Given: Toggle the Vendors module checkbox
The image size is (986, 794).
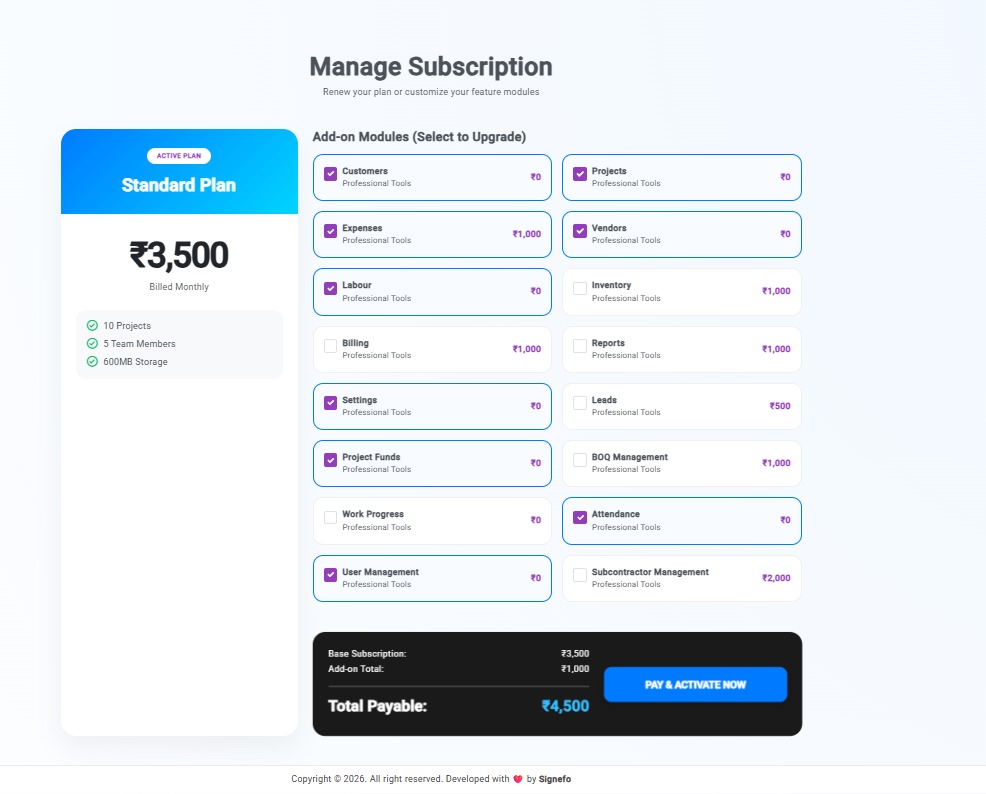Looking at the screenshot, I should click(x=580, y=231).
